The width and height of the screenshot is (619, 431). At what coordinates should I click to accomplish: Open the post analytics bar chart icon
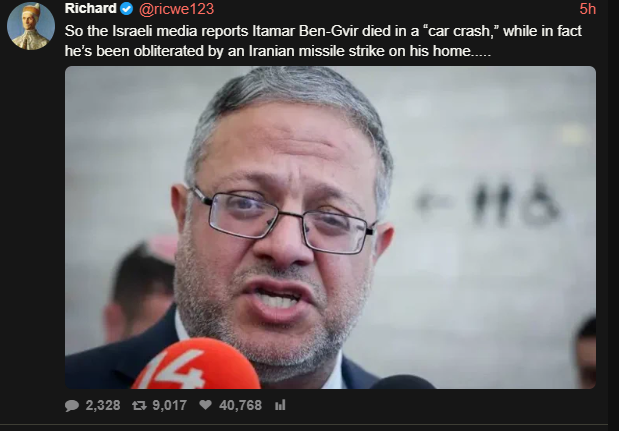click(280, 405)
